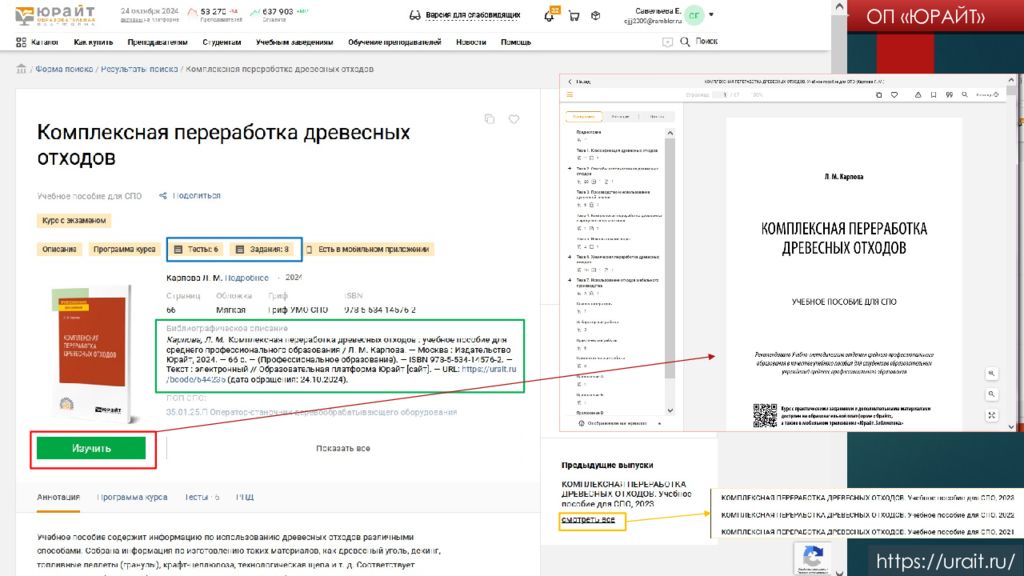Add book to favorites with heart icon
This screenshot has width=1024, height=576.
pos(514,119)
